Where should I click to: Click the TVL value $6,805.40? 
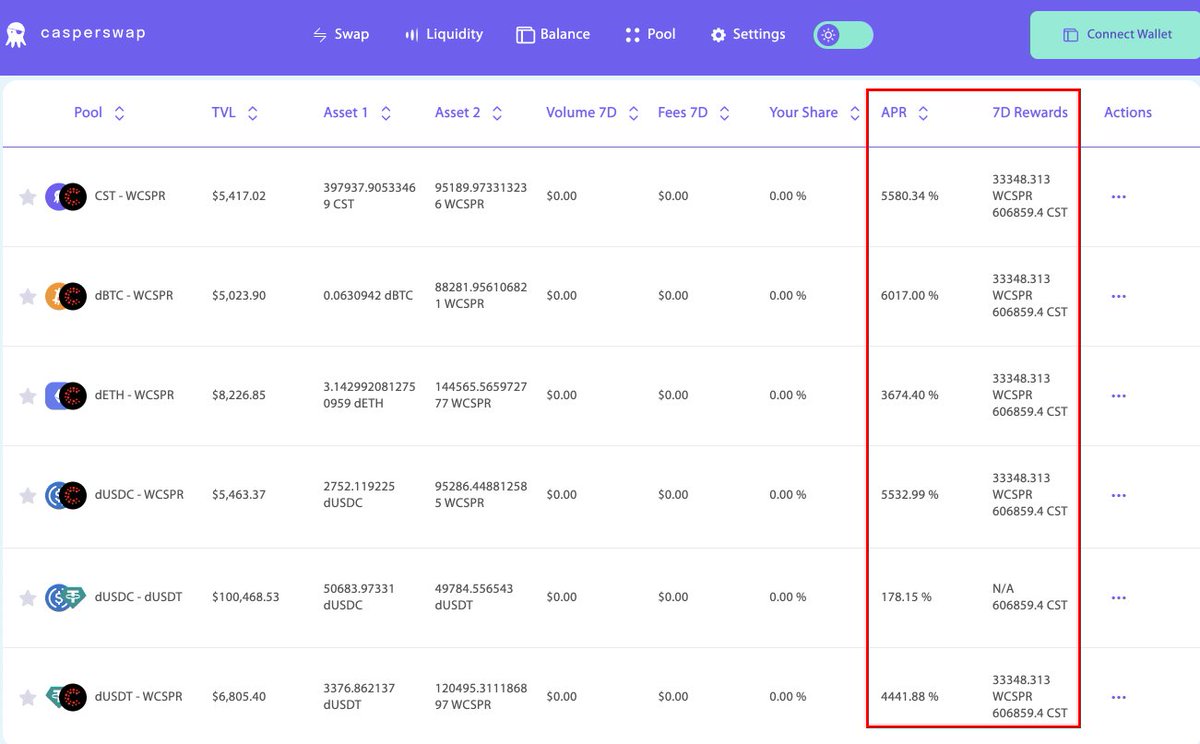pyautogui.click(x=239, y=696)
